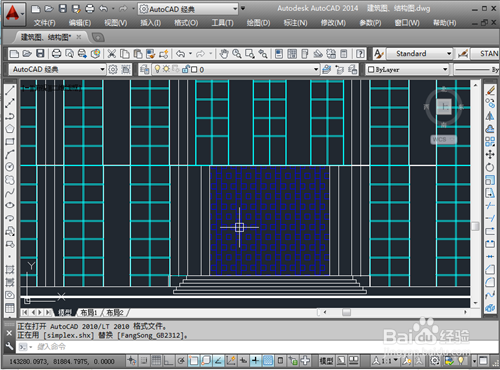
Task: Open the 编辑(E) menu
Action: [x=80, y=23]
